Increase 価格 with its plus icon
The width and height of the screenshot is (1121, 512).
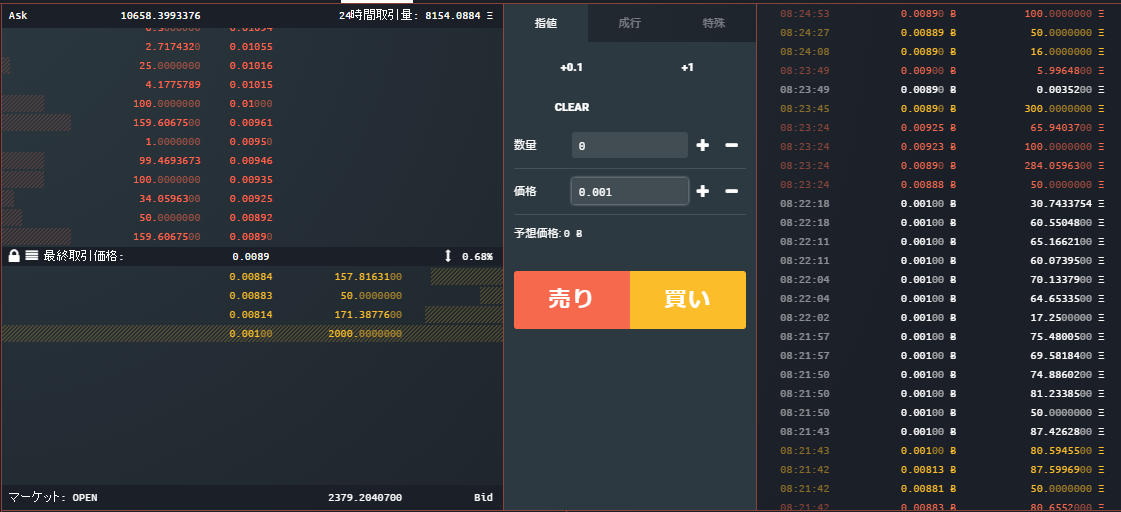(703, 191)
